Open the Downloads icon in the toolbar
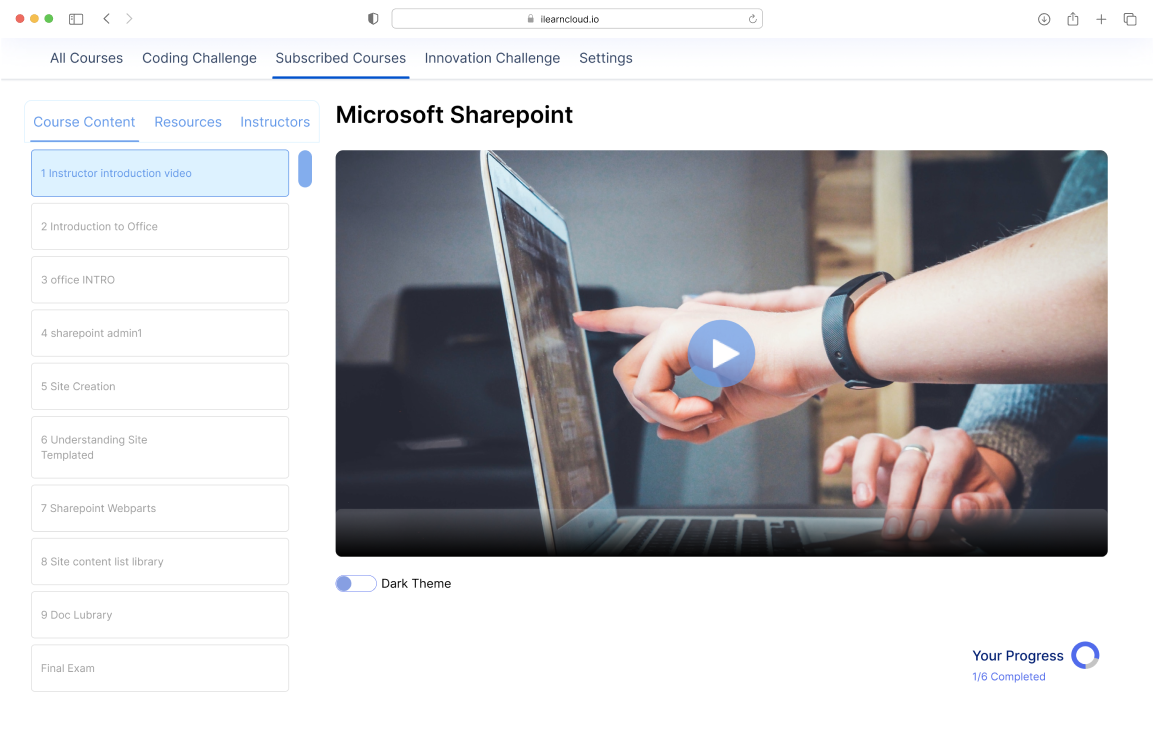Screen dimensions: 1153x756 point(1044,18)
